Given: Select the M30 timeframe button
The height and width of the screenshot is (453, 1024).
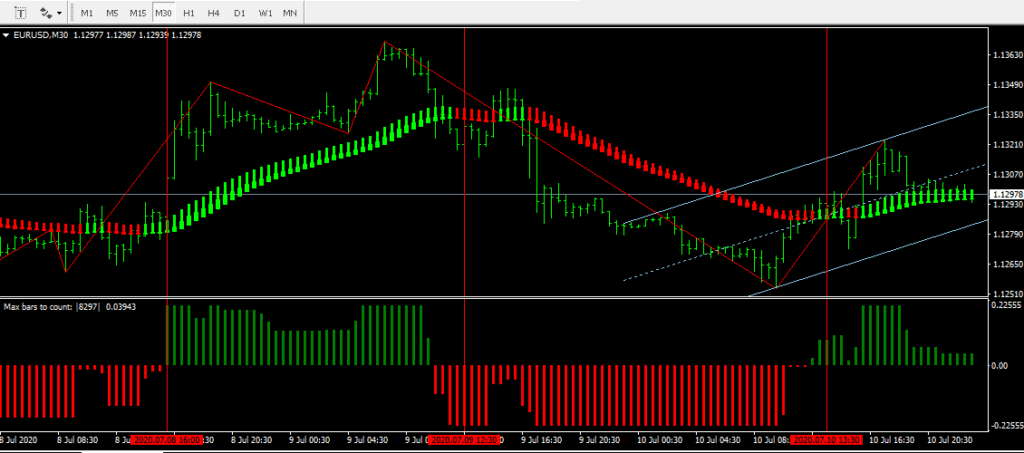Looking at the screenshot, I should (x=163, y=13).
